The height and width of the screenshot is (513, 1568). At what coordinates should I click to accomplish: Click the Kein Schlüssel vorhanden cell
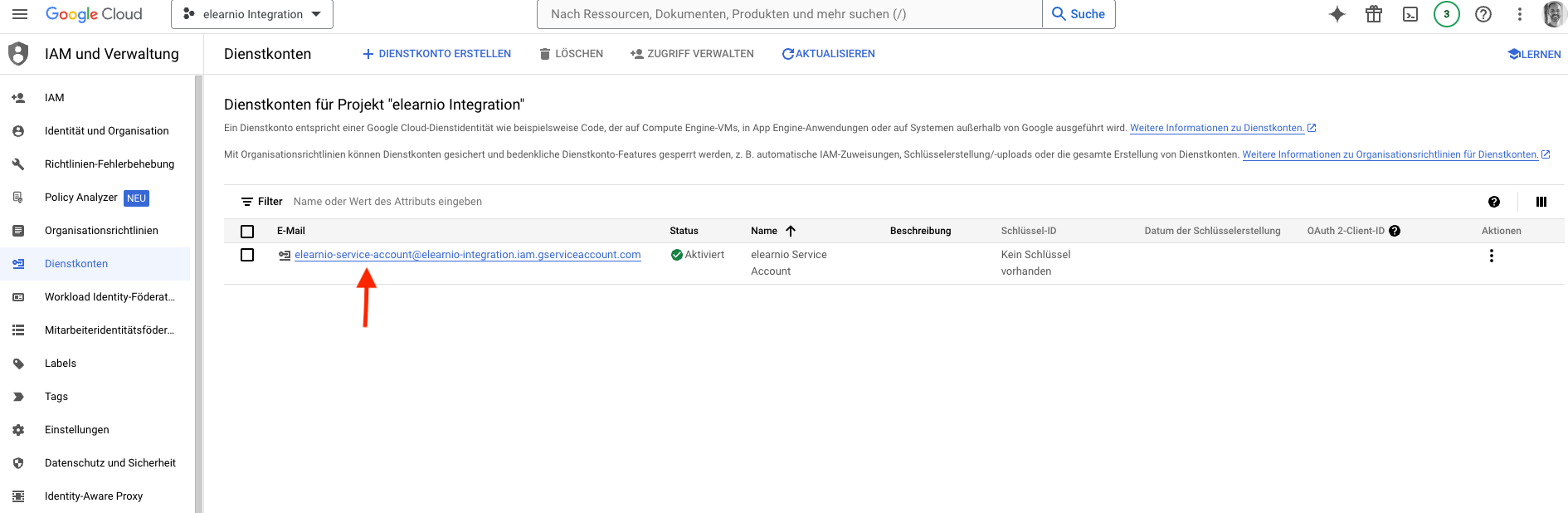[x=1036, y=263]
